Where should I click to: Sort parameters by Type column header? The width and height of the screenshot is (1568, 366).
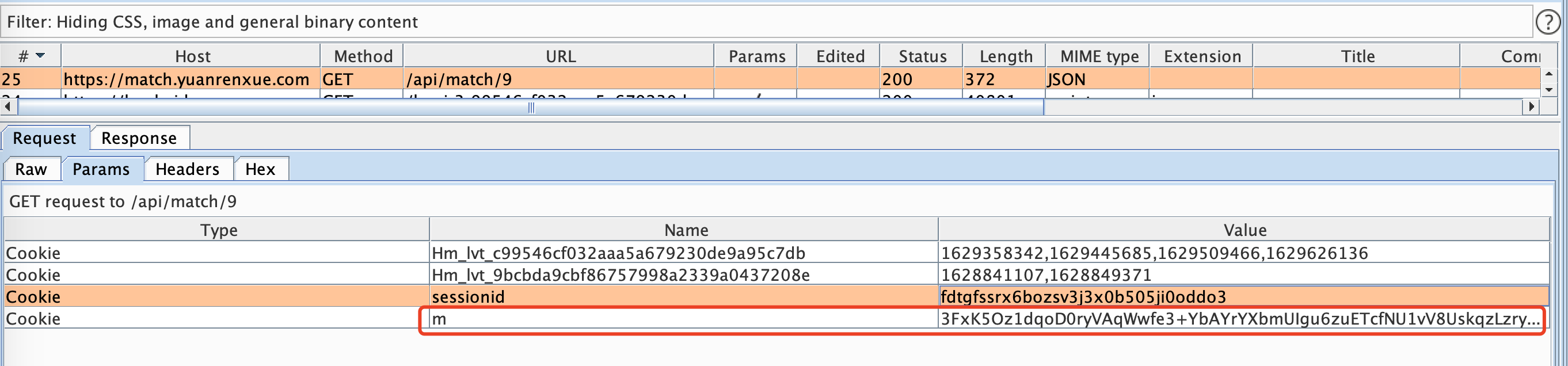click(218, 230)
